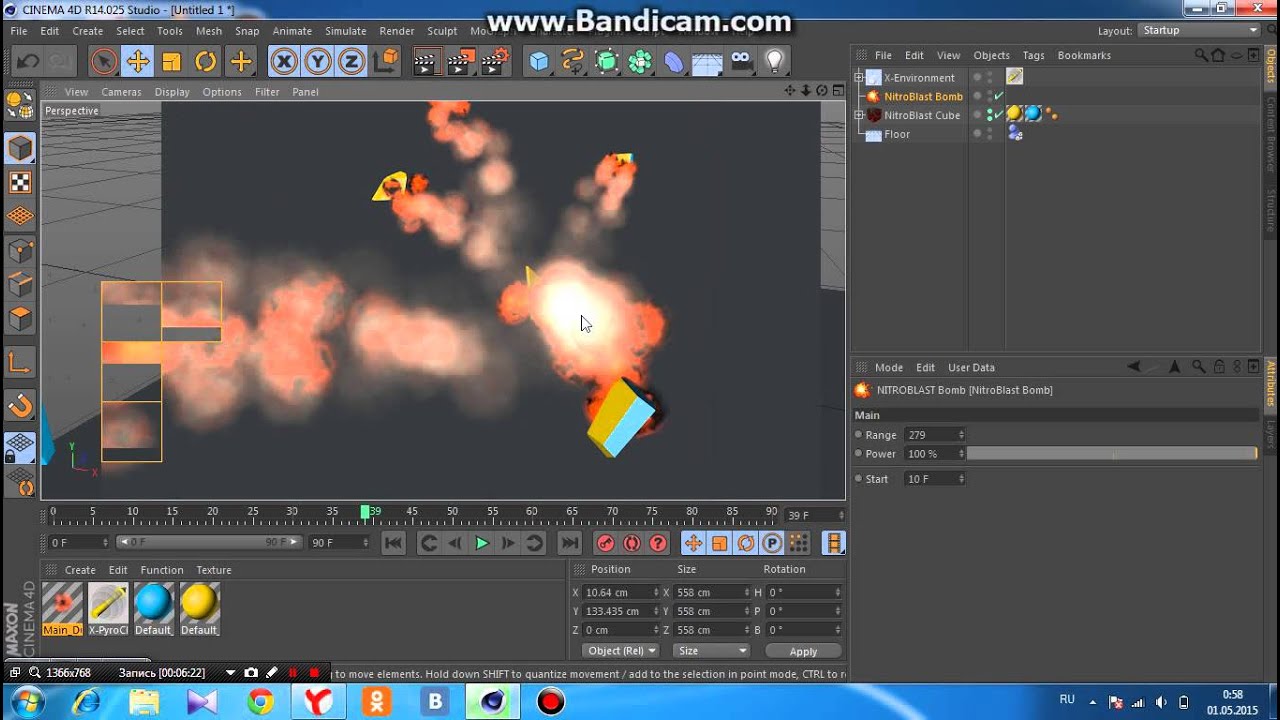Add light object bulb icon

coord(775,62)
